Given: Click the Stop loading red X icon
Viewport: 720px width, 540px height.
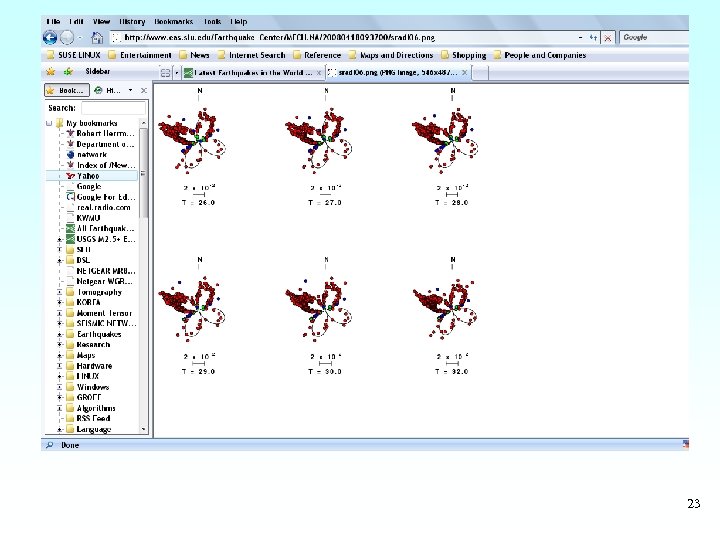Looking at the screenshot, I should point(608,38).
